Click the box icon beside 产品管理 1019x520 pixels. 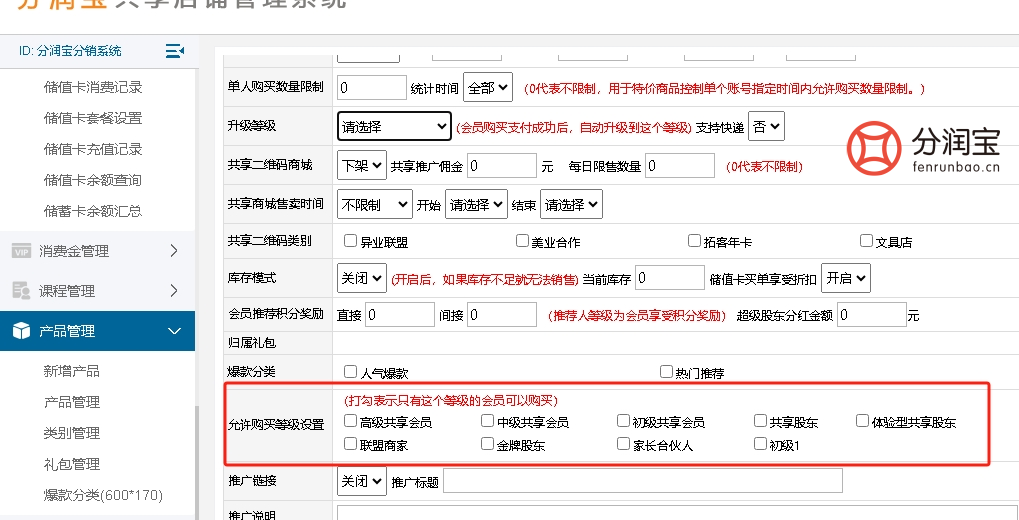[21, 331]
